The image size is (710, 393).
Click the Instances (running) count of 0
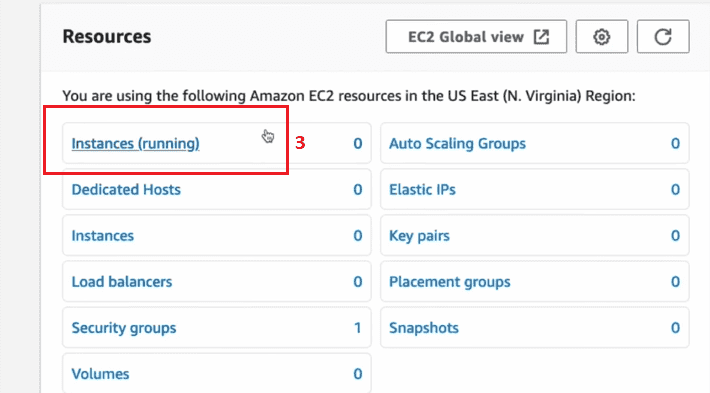[358, 144]
